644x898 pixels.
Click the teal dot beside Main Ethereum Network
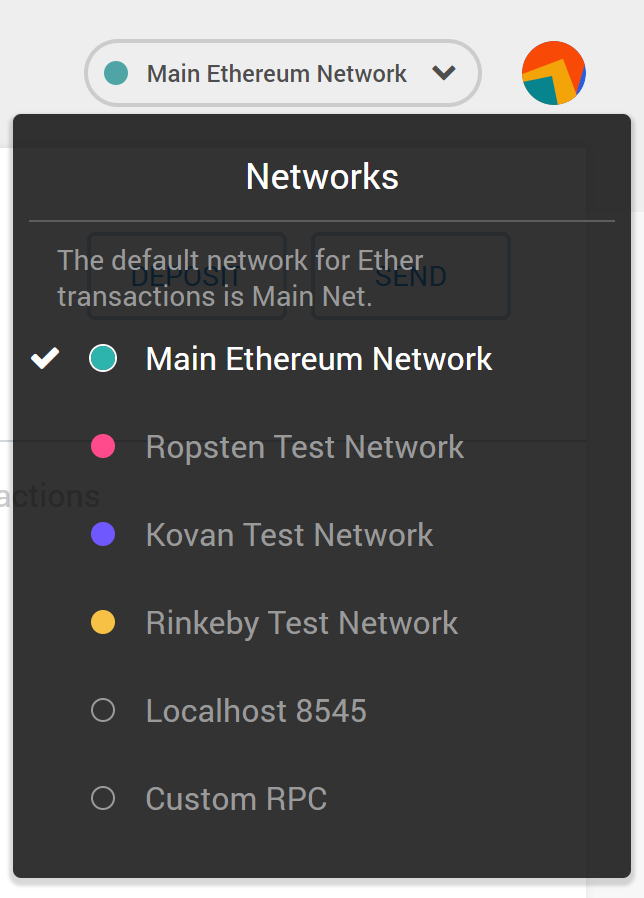(103, 359)
